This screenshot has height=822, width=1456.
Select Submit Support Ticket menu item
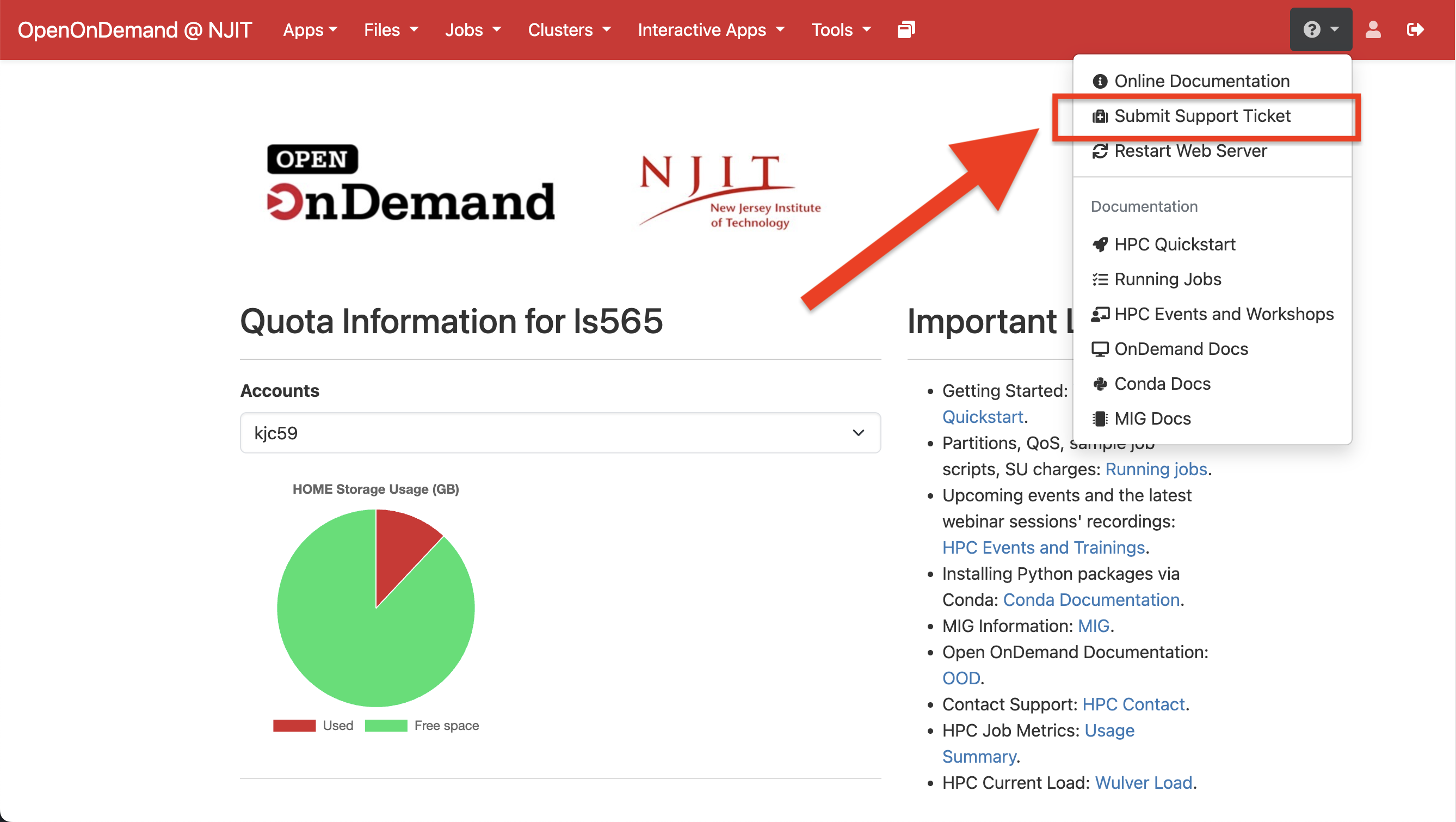pyautogui.click(x=1202, y=116)
